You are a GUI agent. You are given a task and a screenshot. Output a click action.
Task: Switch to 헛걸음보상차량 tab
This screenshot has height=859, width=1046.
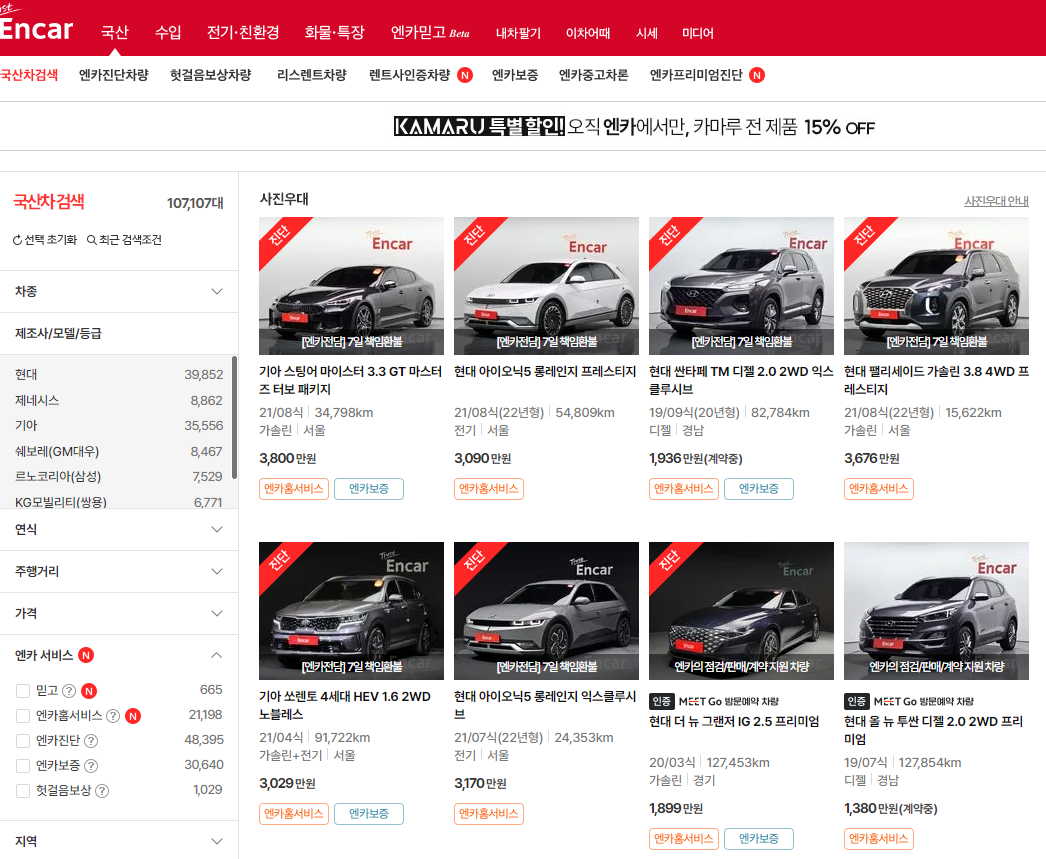click(210, 75)
